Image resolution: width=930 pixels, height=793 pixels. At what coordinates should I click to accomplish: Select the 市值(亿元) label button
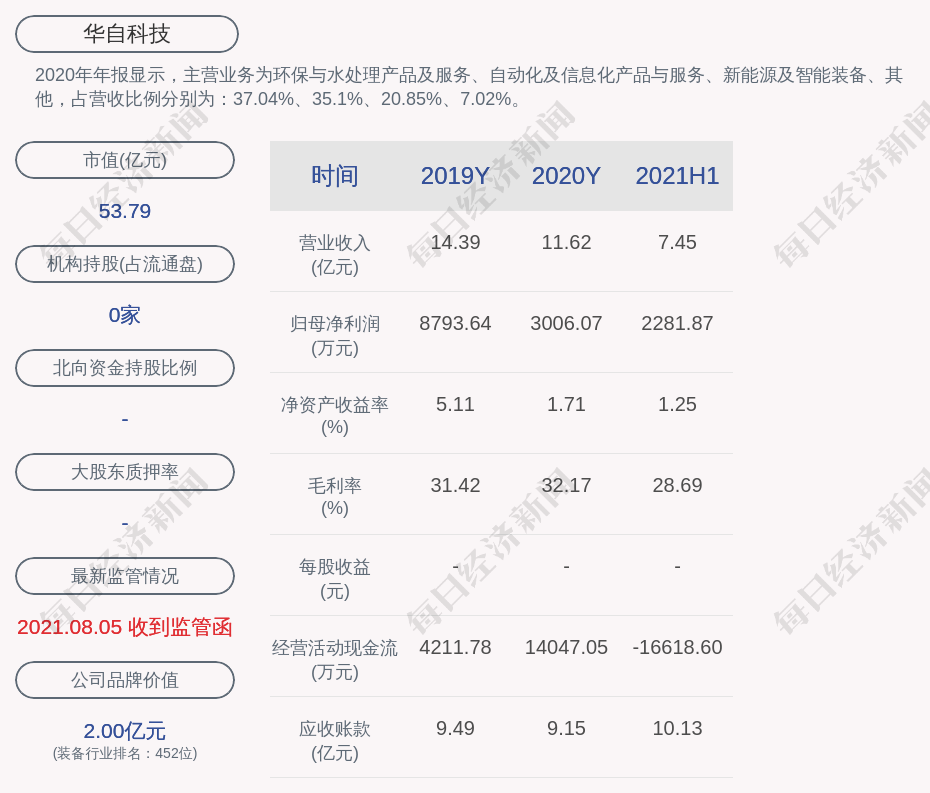pos(125,160)
